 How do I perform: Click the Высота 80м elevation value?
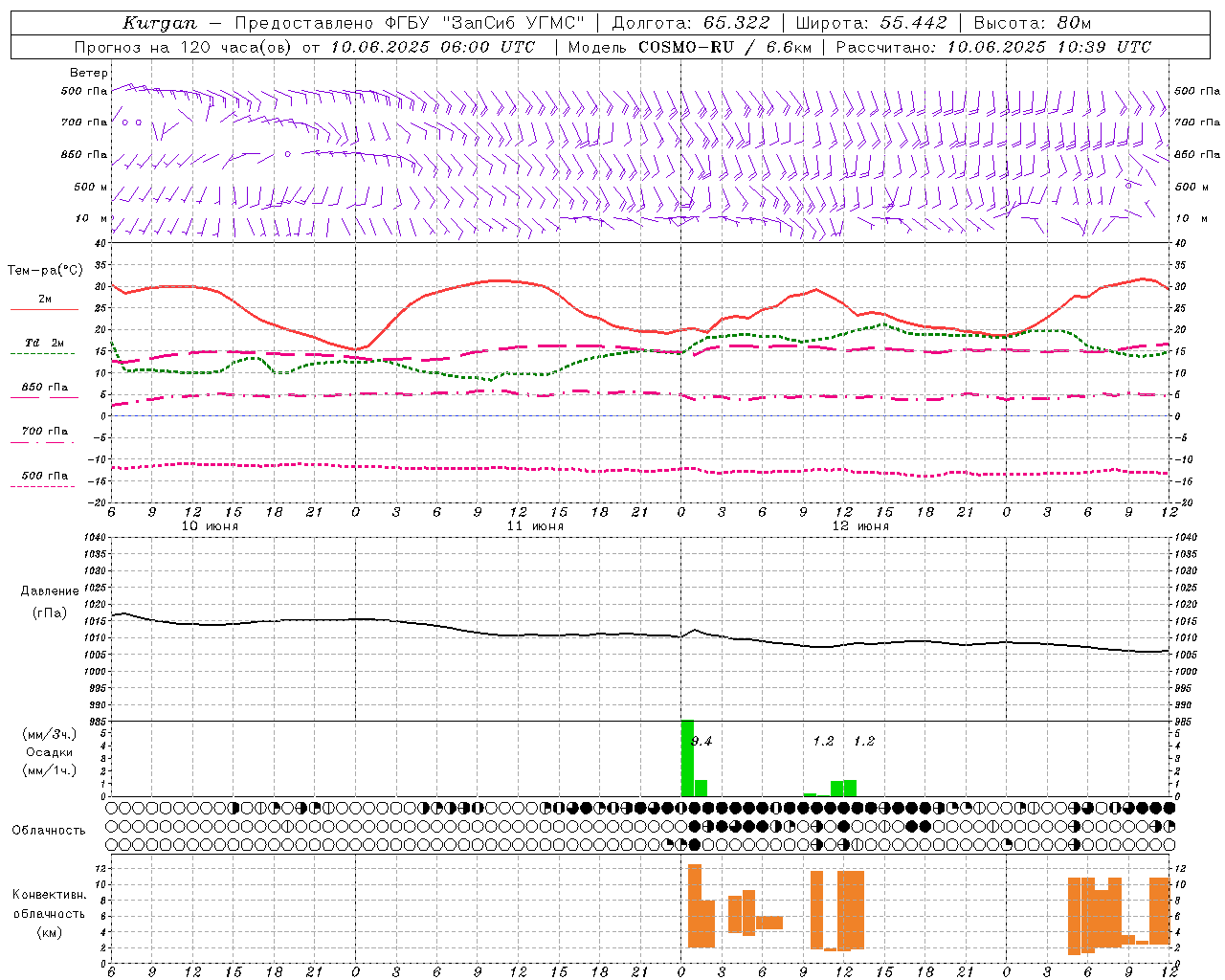point(1074,23)
